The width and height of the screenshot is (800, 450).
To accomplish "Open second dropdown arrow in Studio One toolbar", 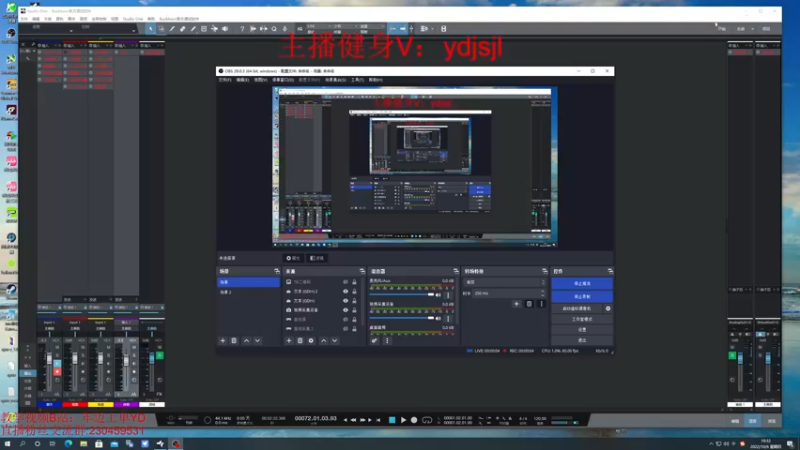I will [x=134, y=31].
